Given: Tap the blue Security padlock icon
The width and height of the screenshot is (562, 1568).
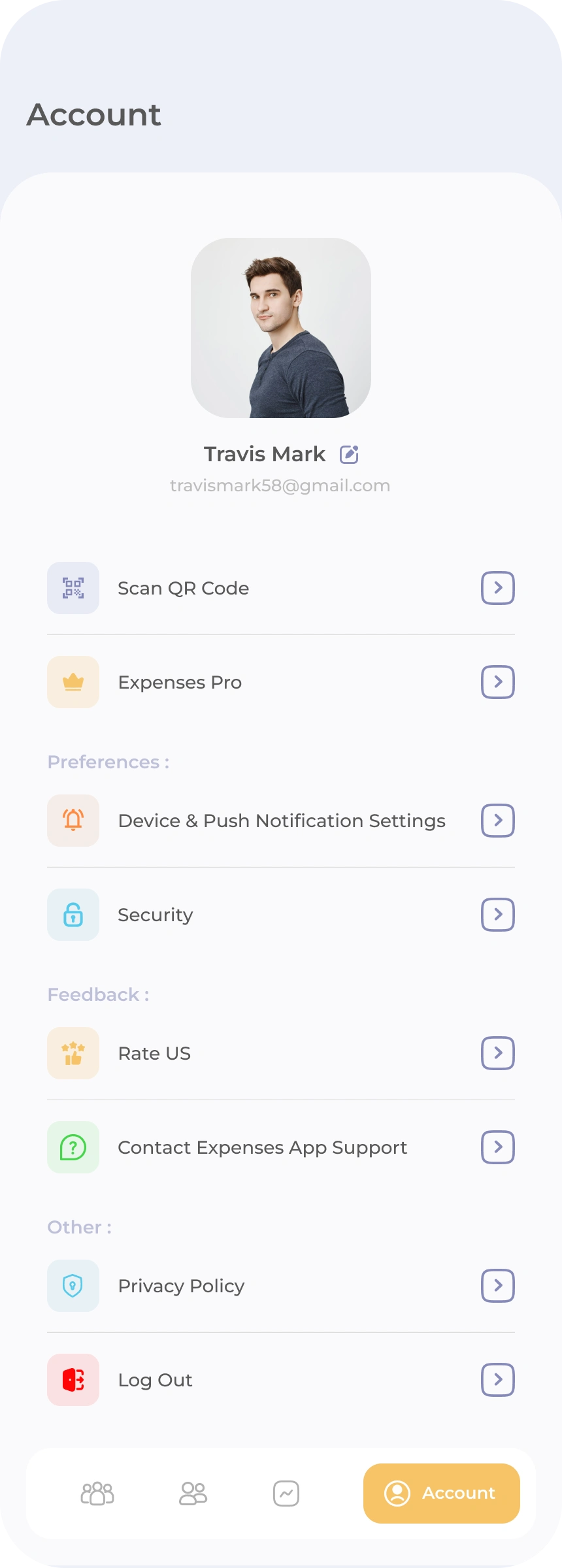Looking at the screenshot, I should click(73, 915).
